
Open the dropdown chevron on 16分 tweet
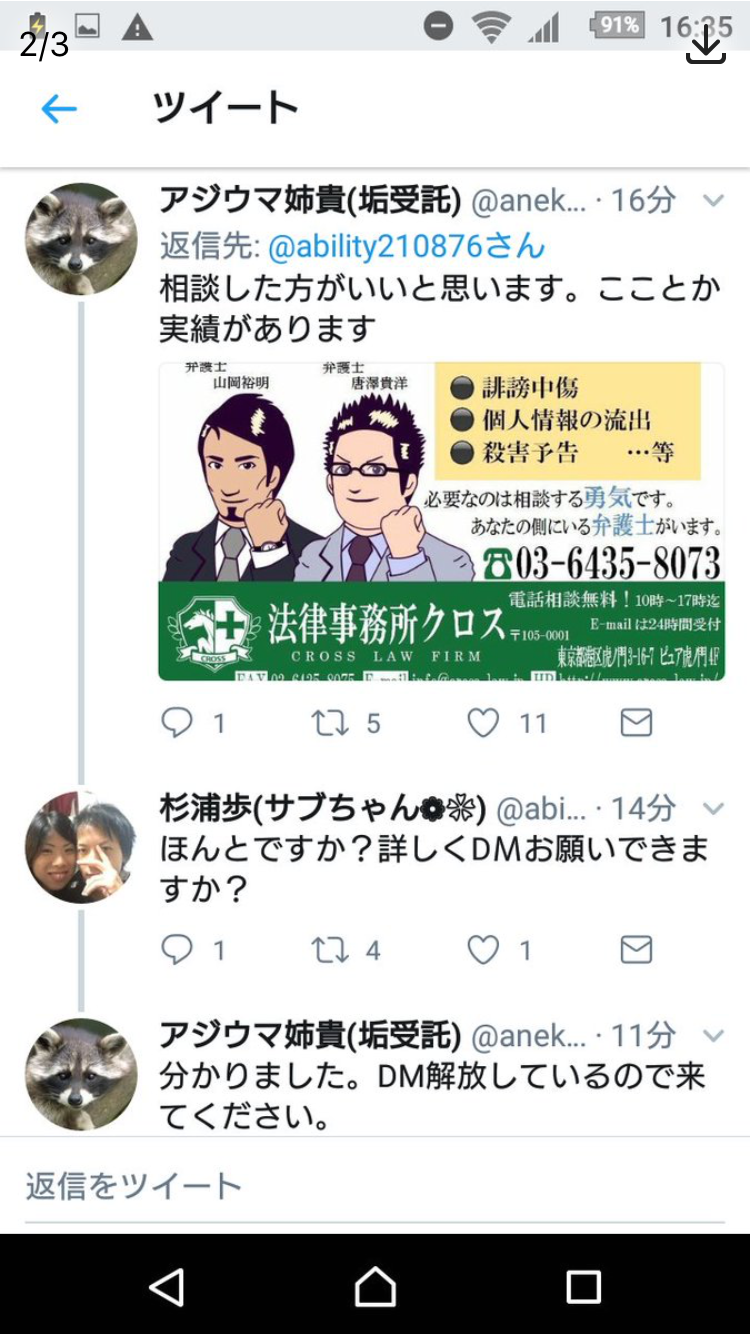click(x=713, y=201)
